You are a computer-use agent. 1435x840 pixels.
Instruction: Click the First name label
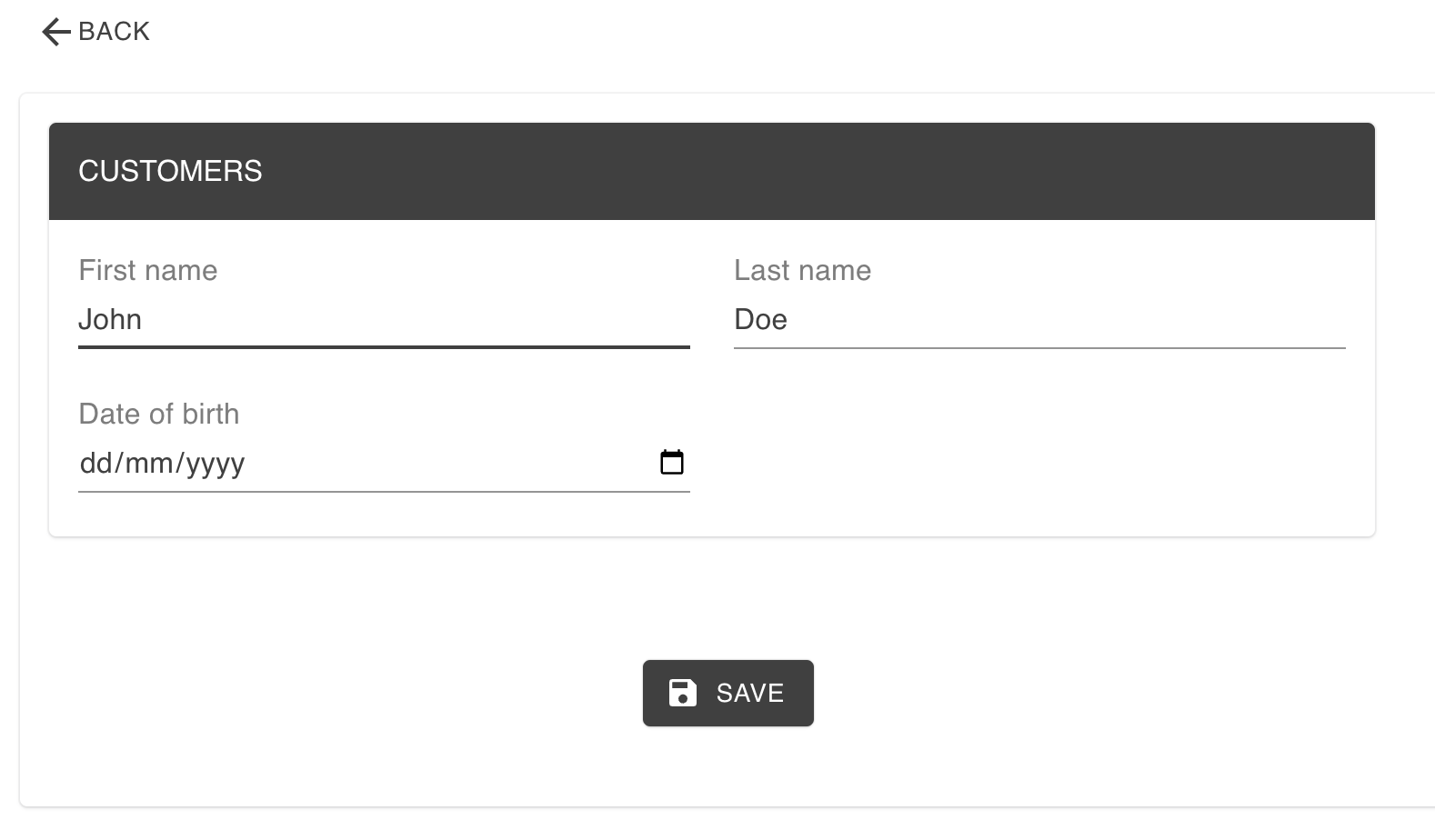tap(148, 270)
